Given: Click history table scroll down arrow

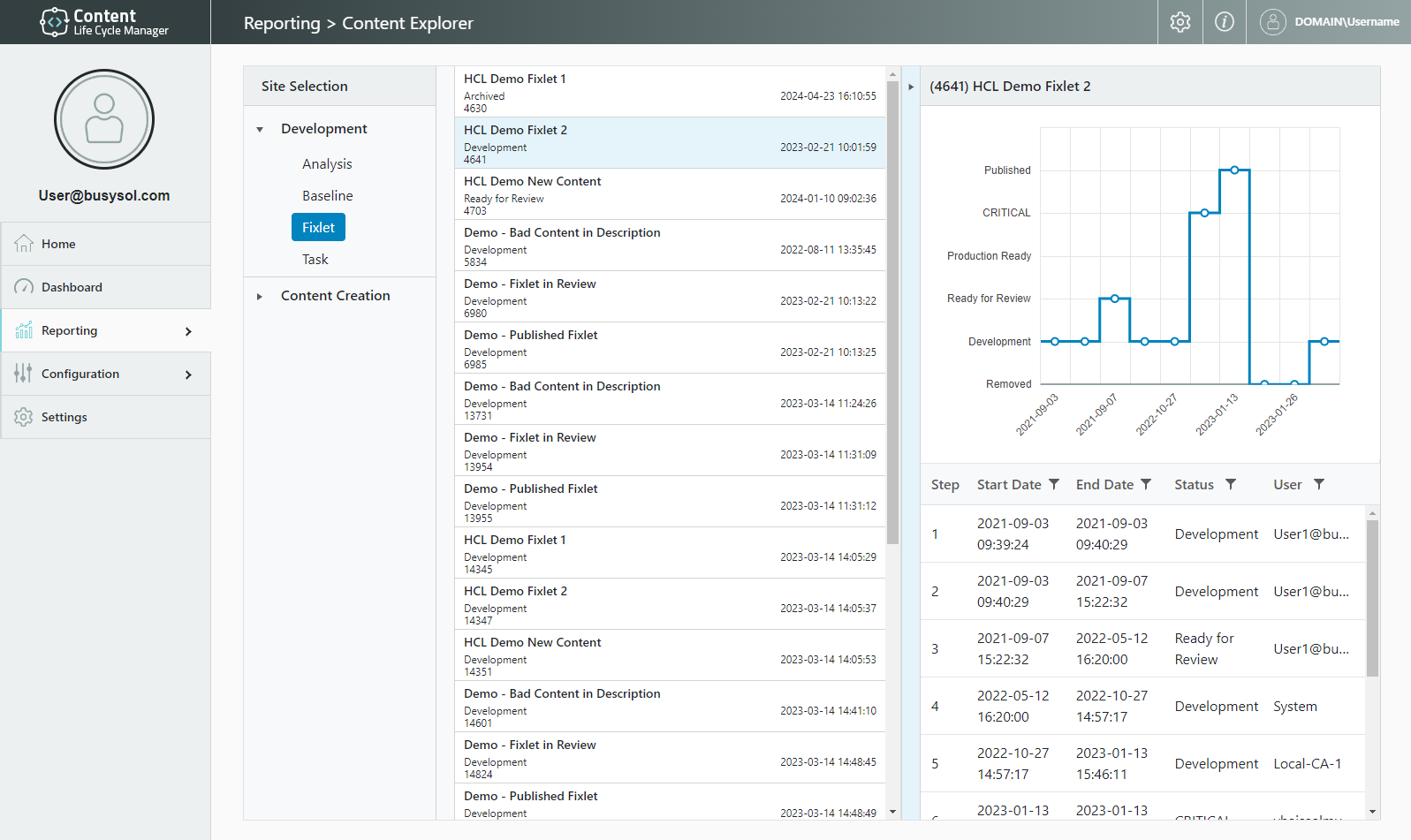Looking at the screenshot, I should pyautogui.click(x=1372, y=812).
